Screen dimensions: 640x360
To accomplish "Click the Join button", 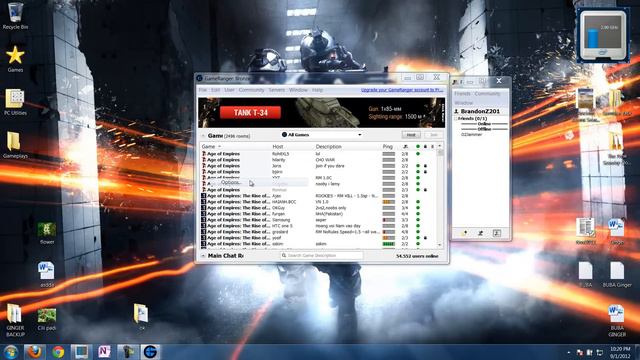I will pos(433,135).
